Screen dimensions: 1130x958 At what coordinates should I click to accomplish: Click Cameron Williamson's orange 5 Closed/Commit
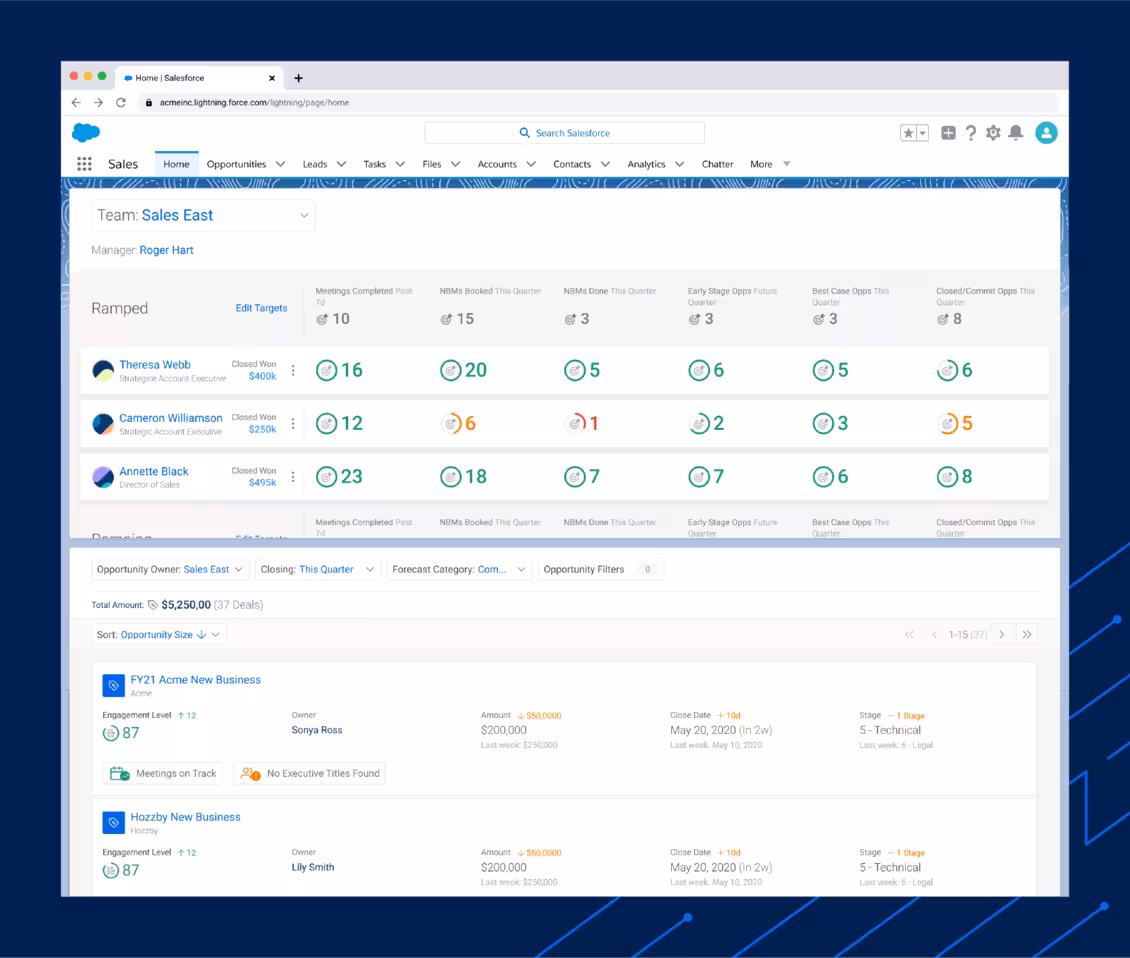[x=955, y=424]
